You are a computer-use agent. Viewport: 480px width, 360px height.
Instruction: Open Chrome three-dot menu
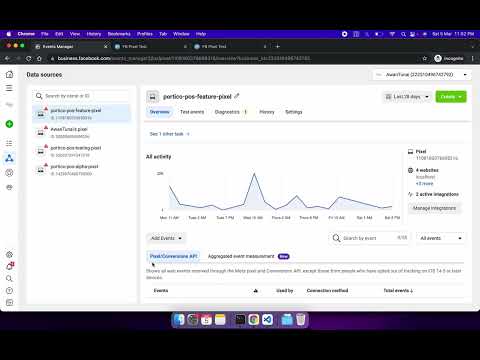point(472,58)
